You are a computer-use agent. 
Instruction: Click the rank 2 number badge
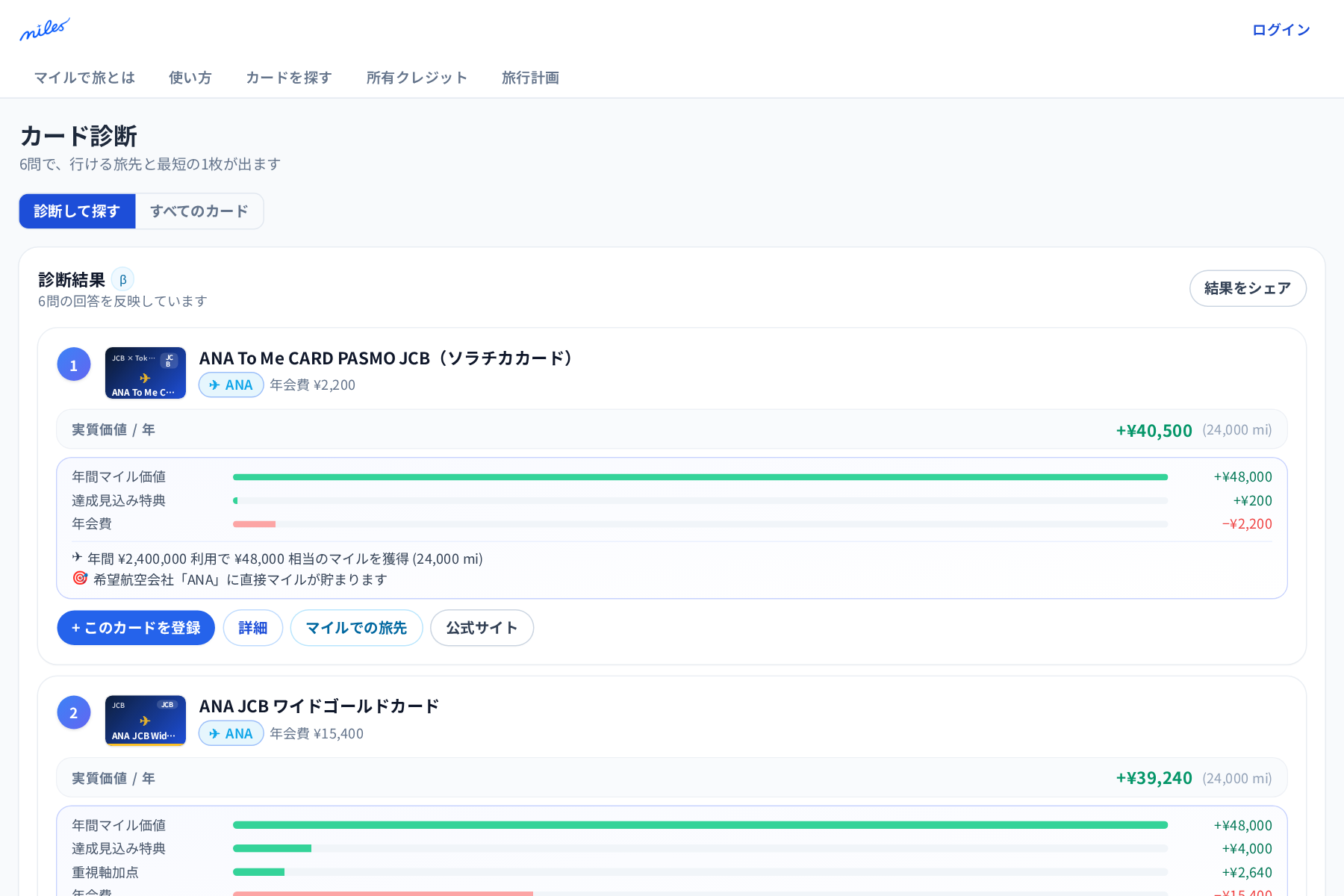pyautogui.click(x=74, y=713)
